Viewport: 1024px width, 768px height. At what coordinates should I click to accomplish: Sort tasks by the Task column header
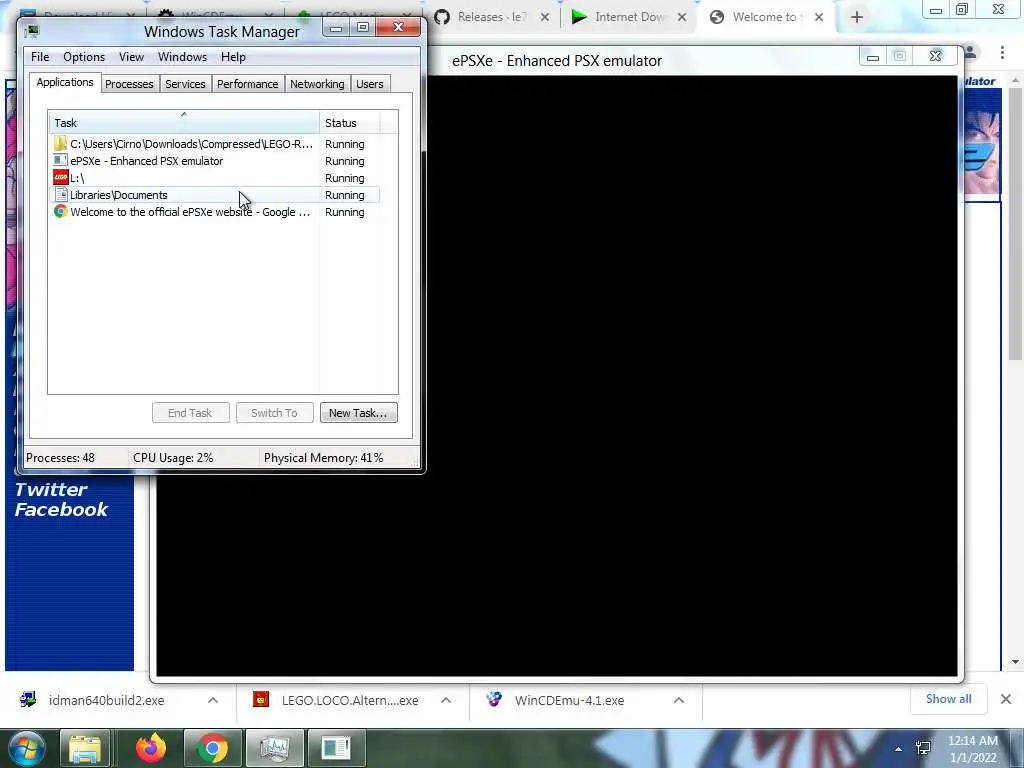coord(184,123)
